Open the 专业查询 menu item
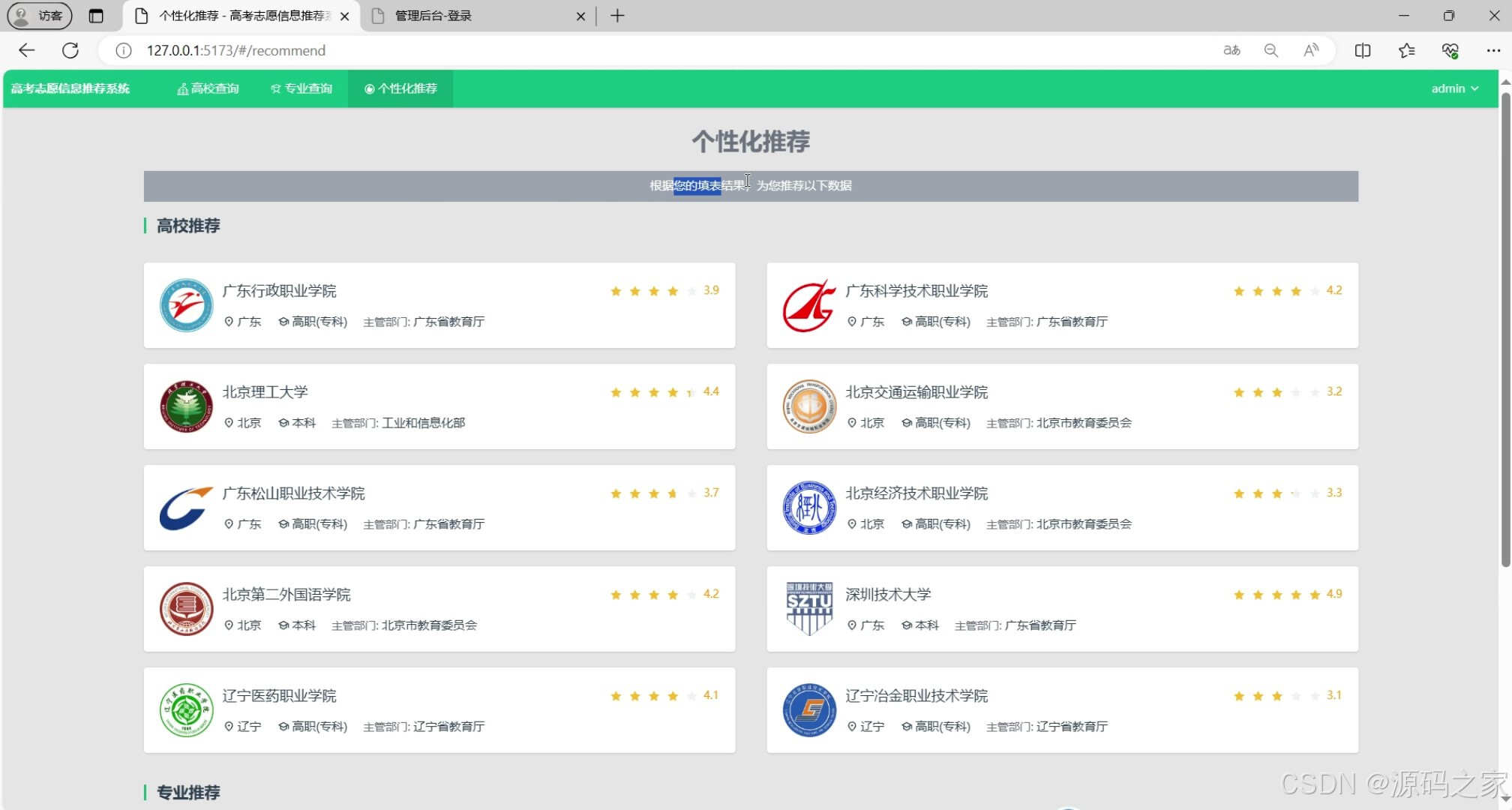1512x810 pixels. tap(301, 88)
